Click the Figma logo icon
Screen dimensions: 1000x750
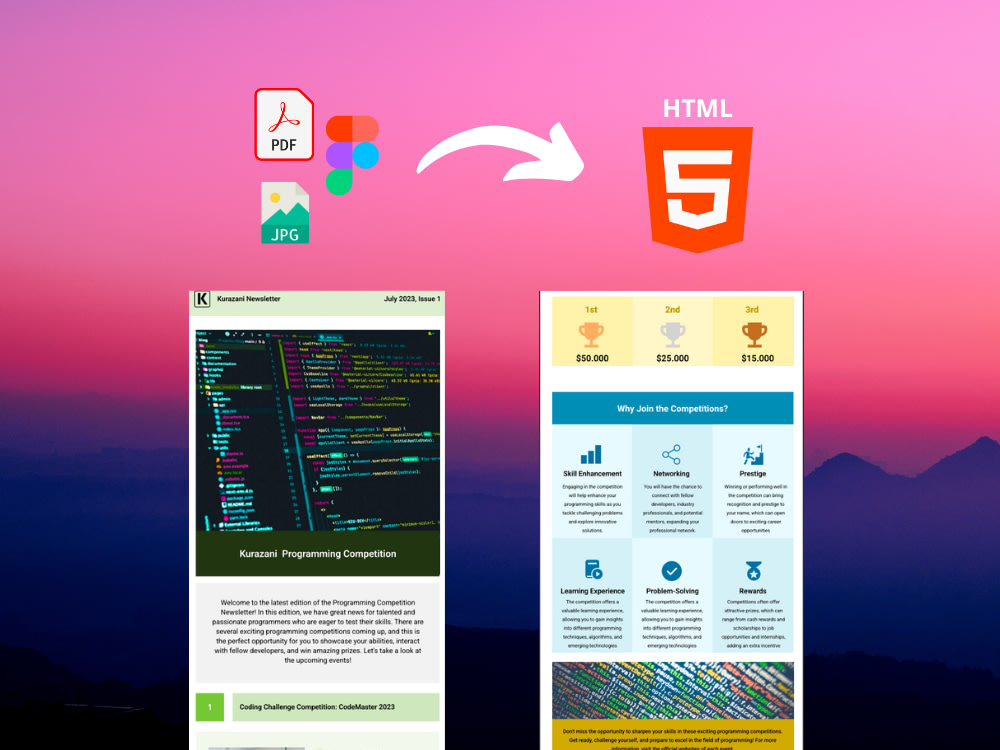pos(352,155)
